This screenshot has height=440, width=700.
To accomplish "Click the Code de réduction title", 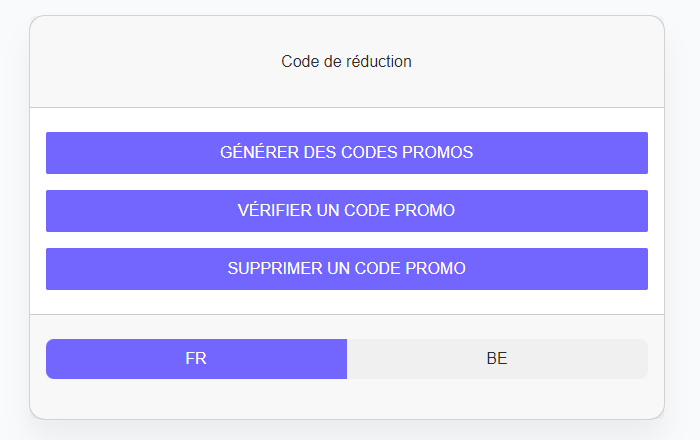I will pyautogui.click(x=346, y=62).
